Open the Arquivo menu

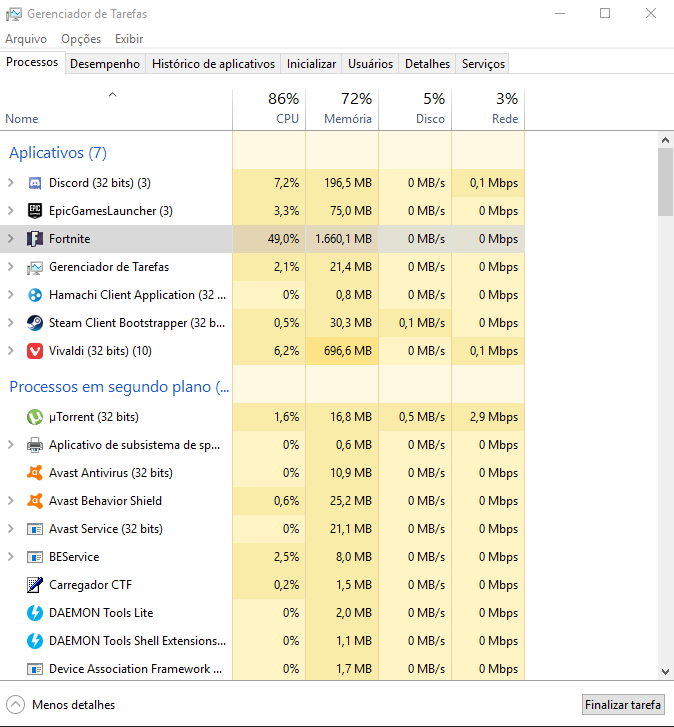coord(26,39)
